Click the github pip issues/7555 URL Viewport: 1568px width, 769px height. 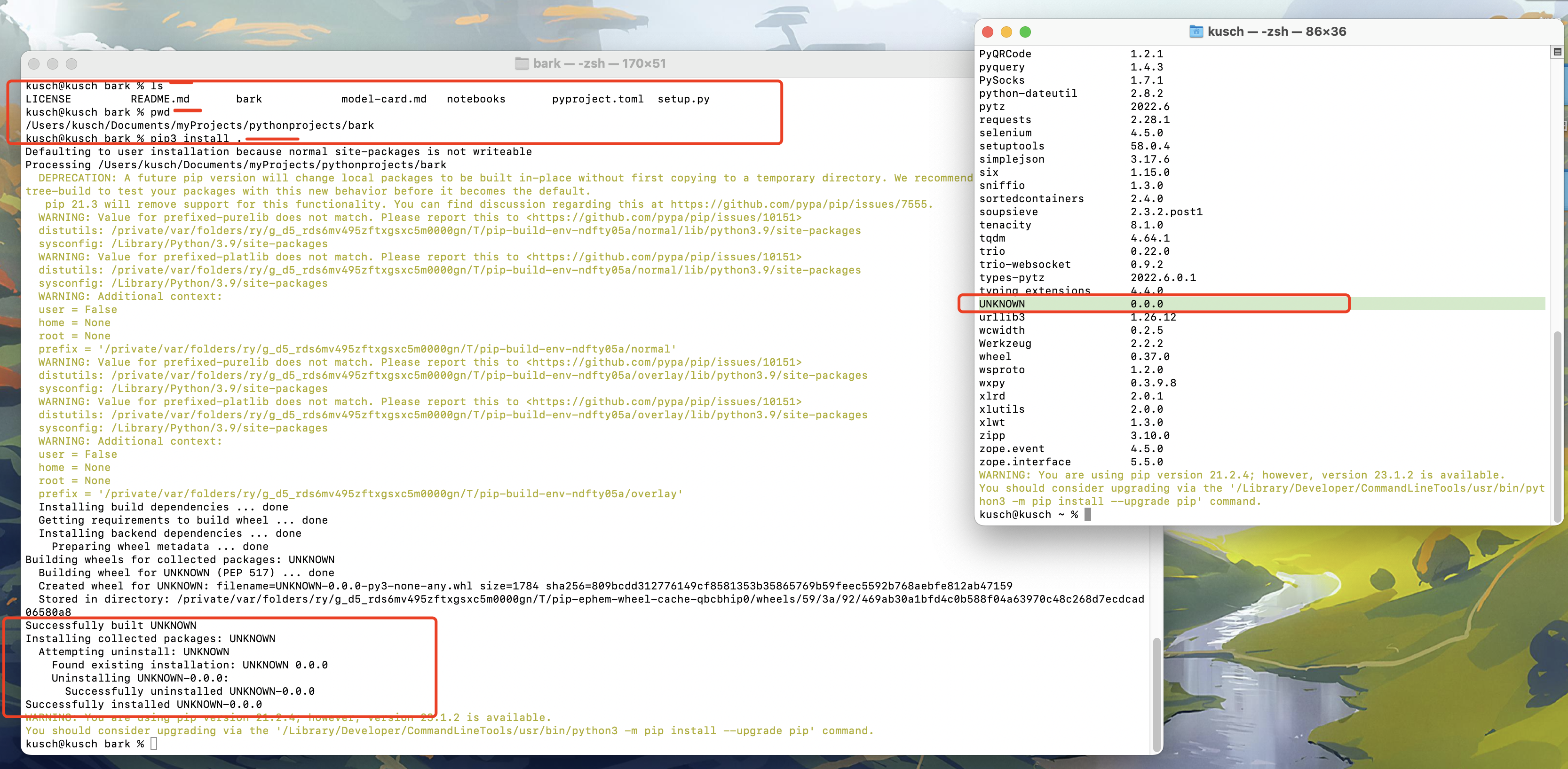tap(798, 204)
